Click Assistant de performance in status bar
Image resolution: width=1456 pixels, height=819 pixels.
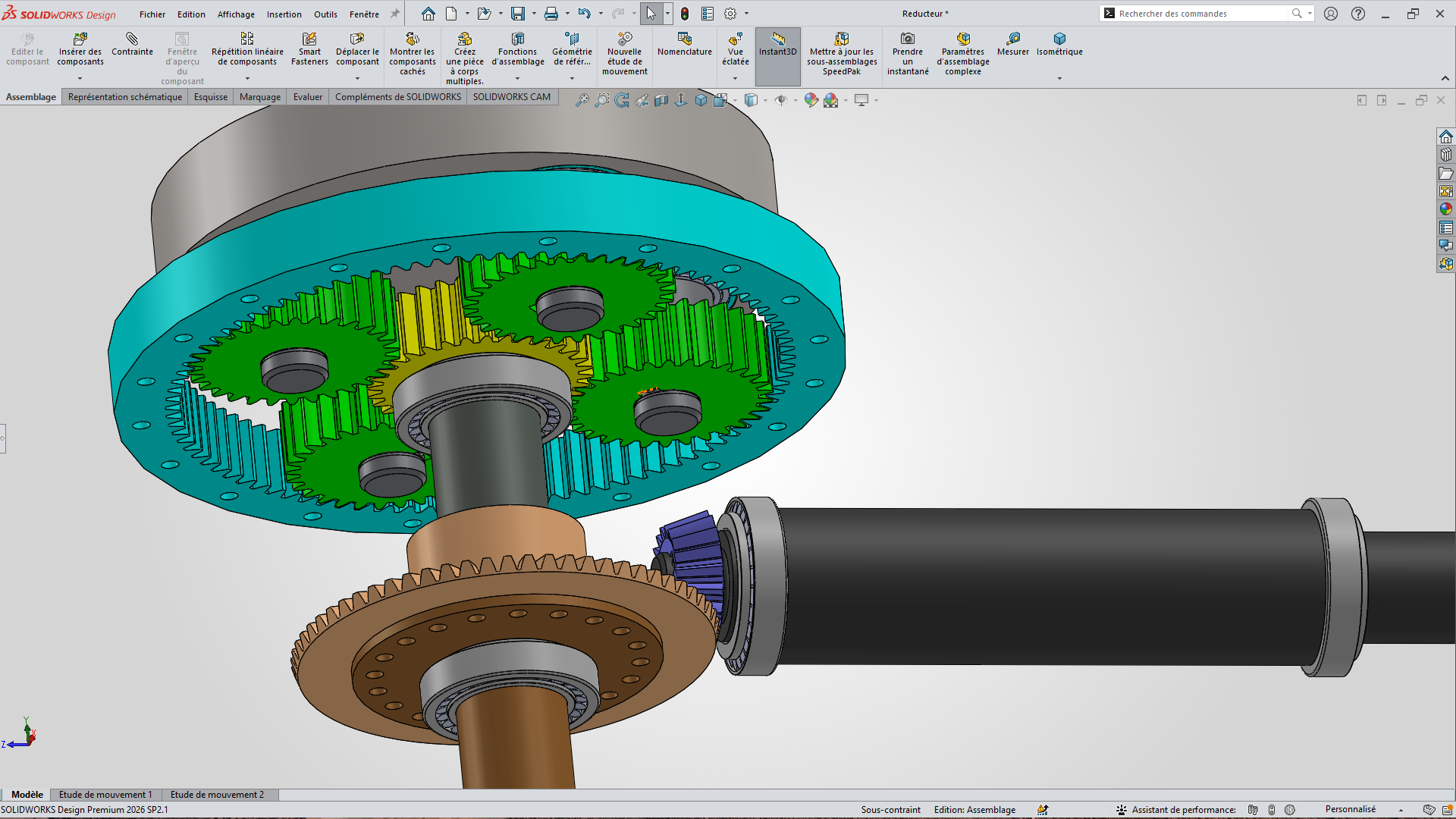(1176, 810)
